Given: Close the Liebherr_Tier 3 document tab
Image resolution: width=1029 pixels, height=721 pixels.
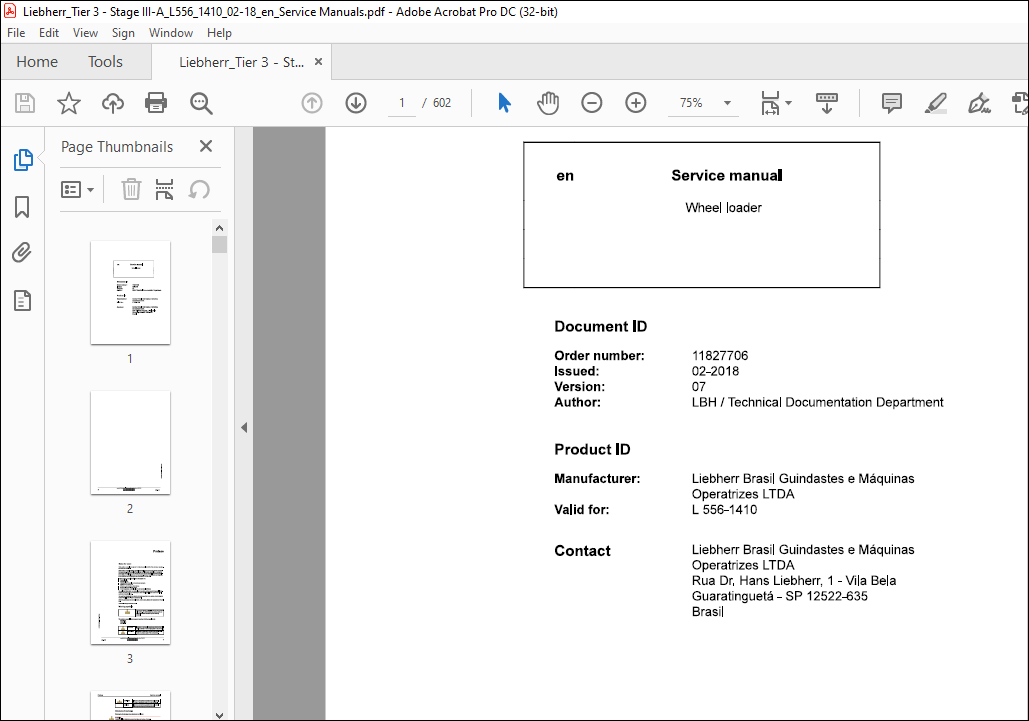Looking at the screenshot, I should point(318,62).
